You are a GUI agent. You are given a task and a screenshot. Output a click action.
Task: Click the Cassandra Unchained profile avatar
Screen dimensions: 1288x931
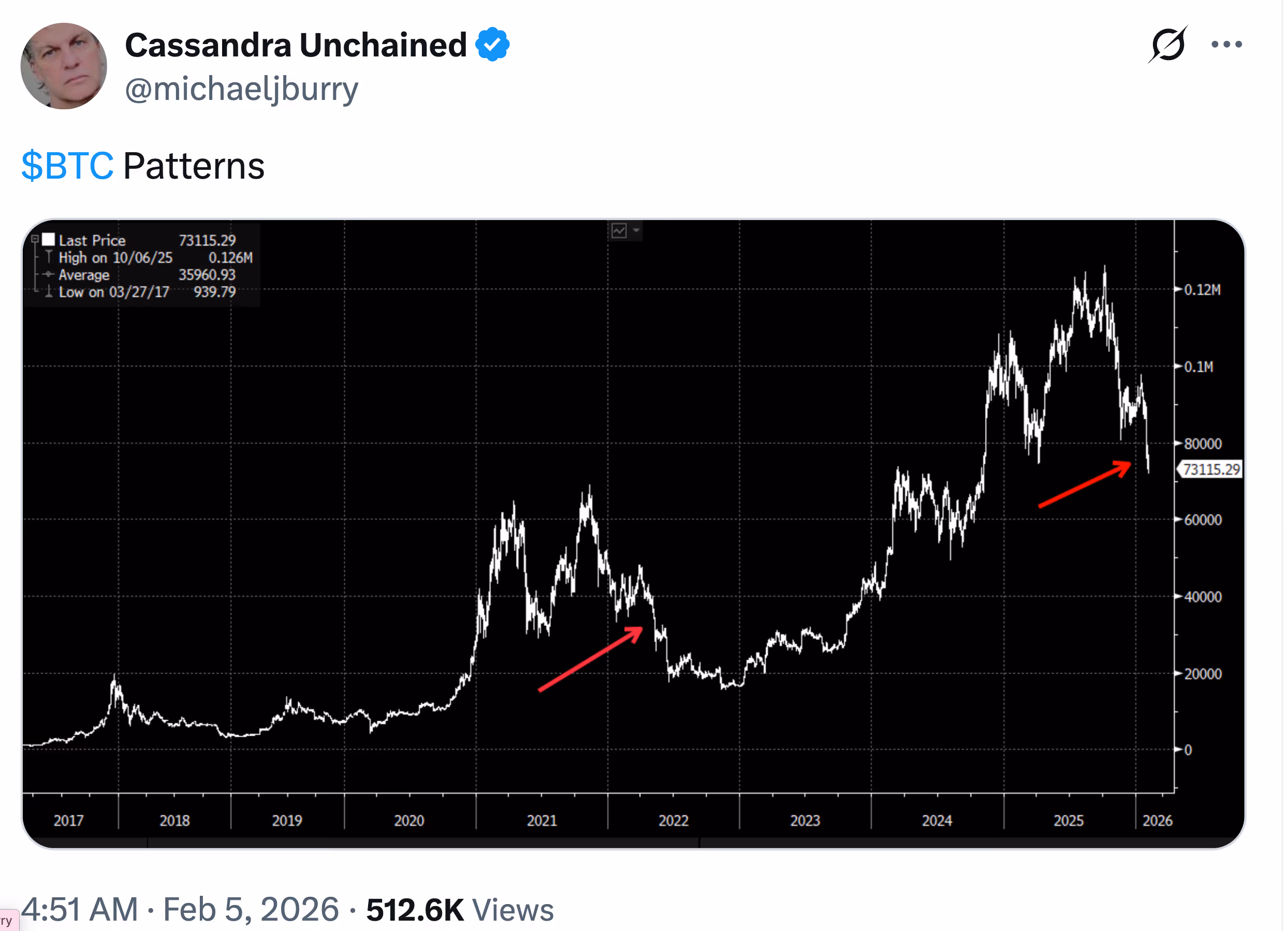coord(64,66)
